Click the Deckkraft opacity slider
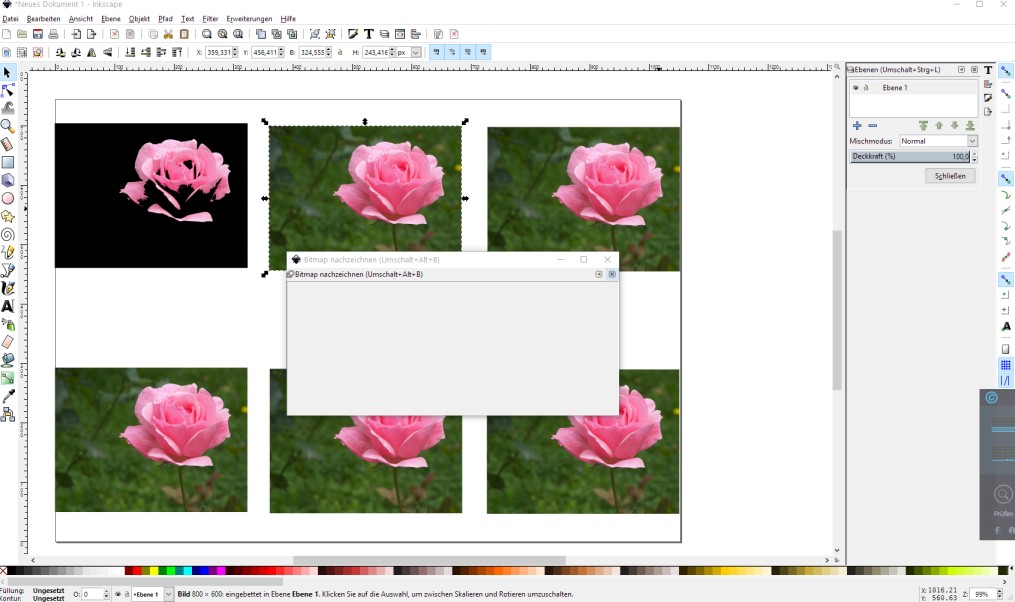Viewport: 1015px width, 602px height. tap(910, 157)
